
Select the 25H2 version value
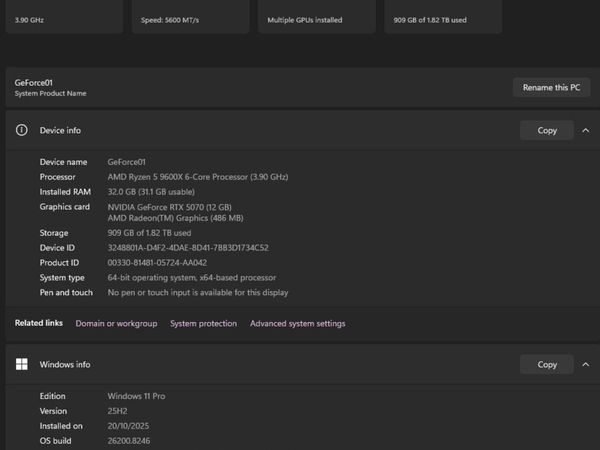pos(117,411)
